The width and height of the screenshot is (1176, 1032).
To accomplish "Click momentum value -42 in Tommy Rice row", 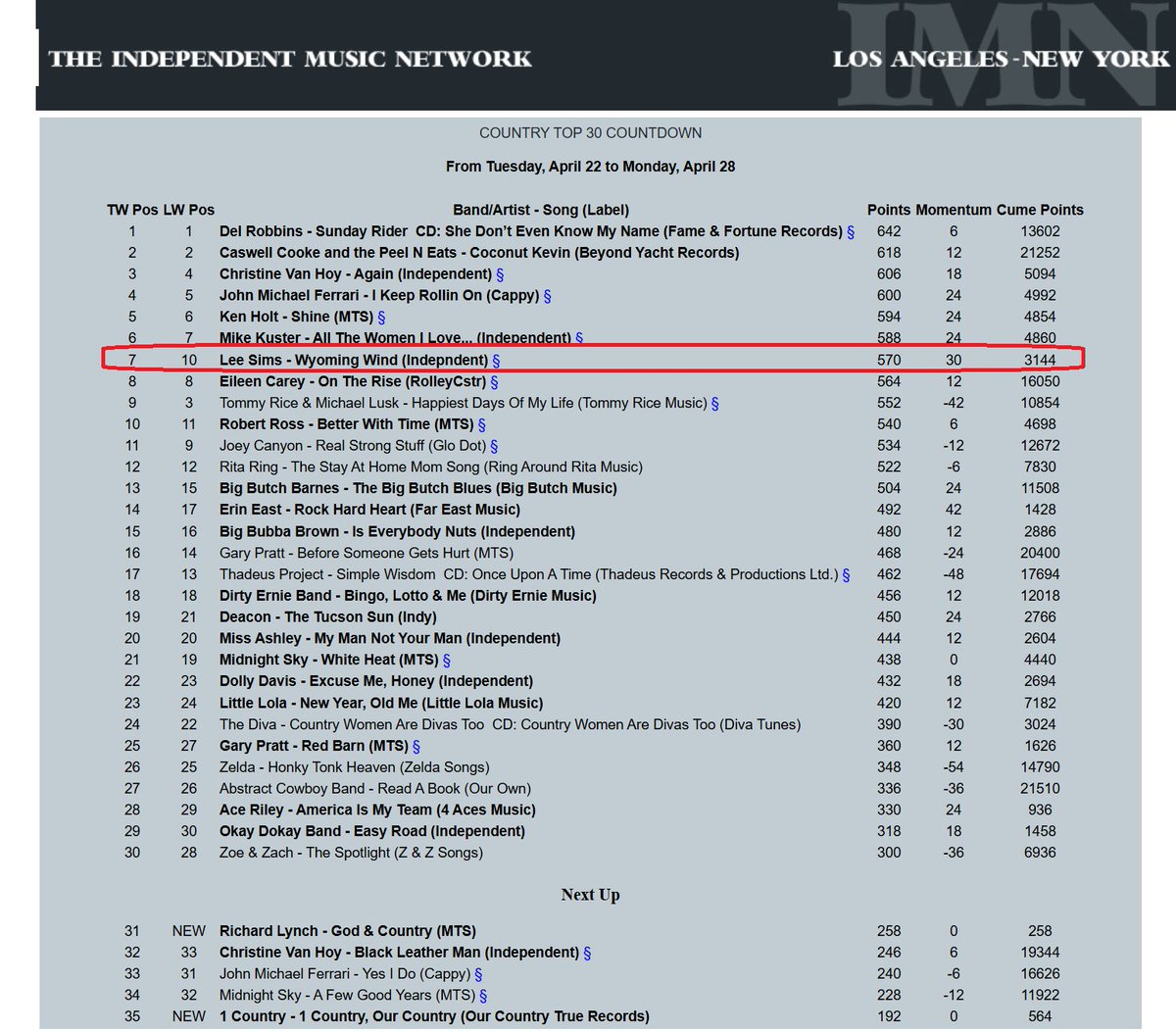I will (x=954, y=403).
